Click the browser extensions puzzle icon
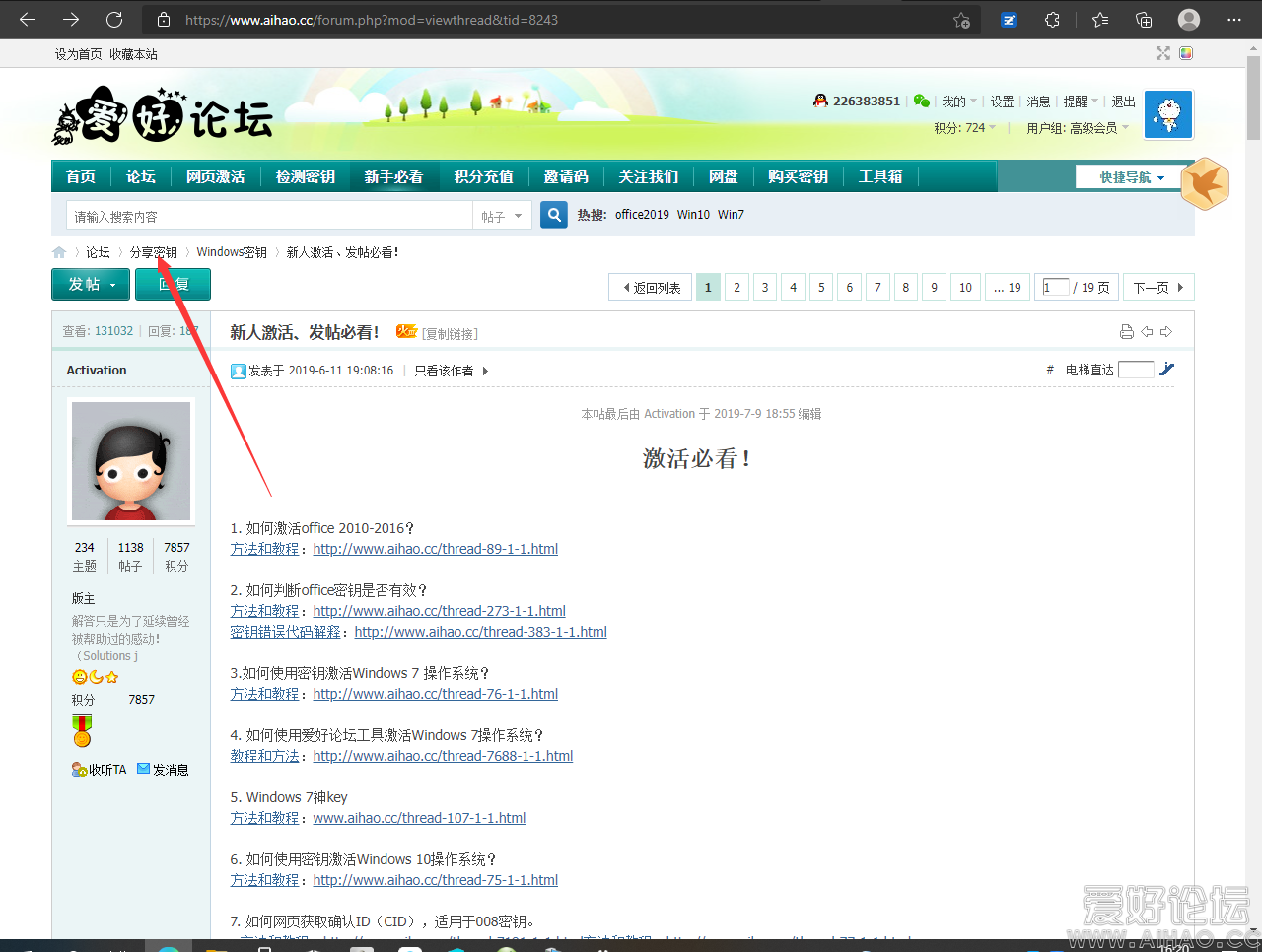This screenshot has width=1262, height=952. pyautogui.click(x=1053, y=20)
